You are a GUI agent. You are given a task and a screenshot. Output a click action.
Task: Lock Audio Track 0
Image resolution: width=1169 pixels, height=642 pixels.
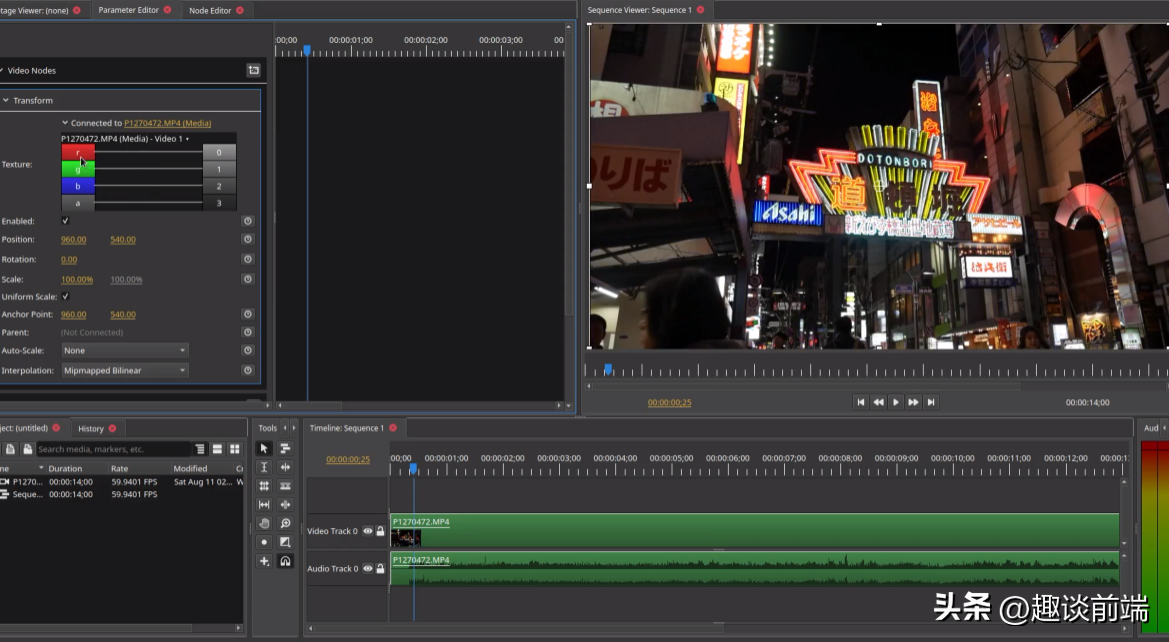[x=380, y=568]
